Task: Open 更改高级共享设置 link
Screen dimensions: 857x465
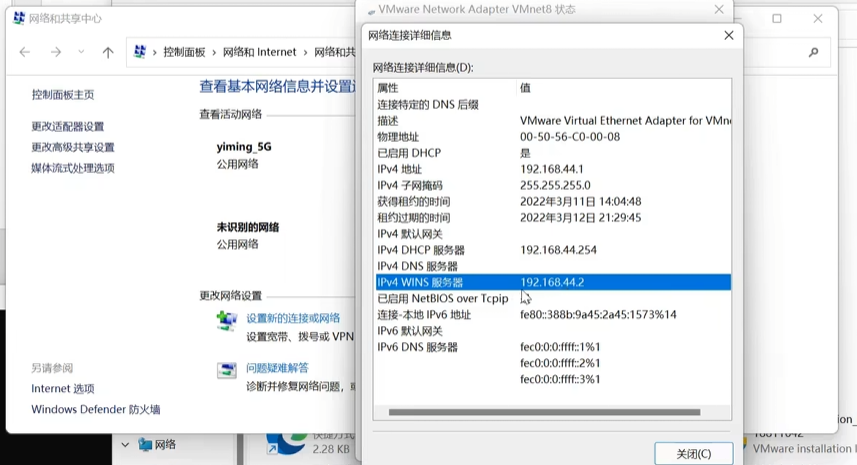Action: click(73, 147)
